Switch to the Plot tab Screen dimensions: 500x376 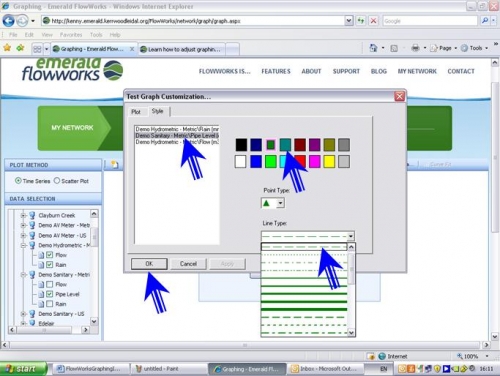coord(136,112)
